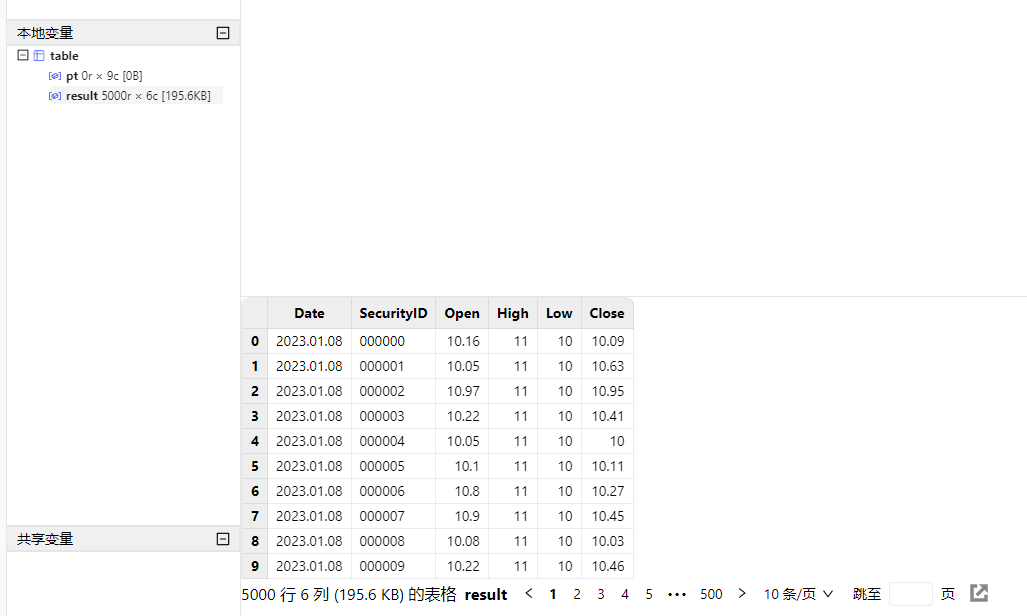Screen dimensions: 1027x616
Task: Collapse the 本地变量 panel
Action: pos(223,33)
